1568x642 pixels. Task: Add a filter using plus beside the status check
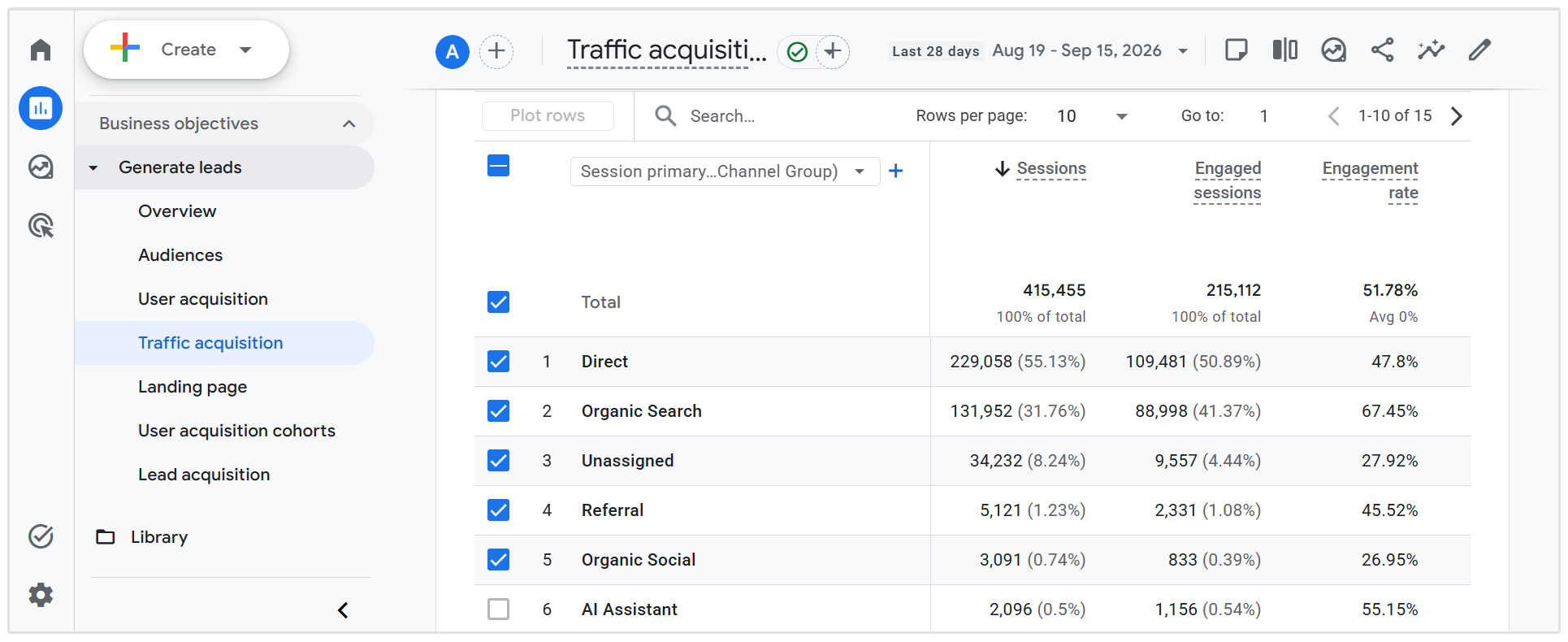(x=833, y=52)
